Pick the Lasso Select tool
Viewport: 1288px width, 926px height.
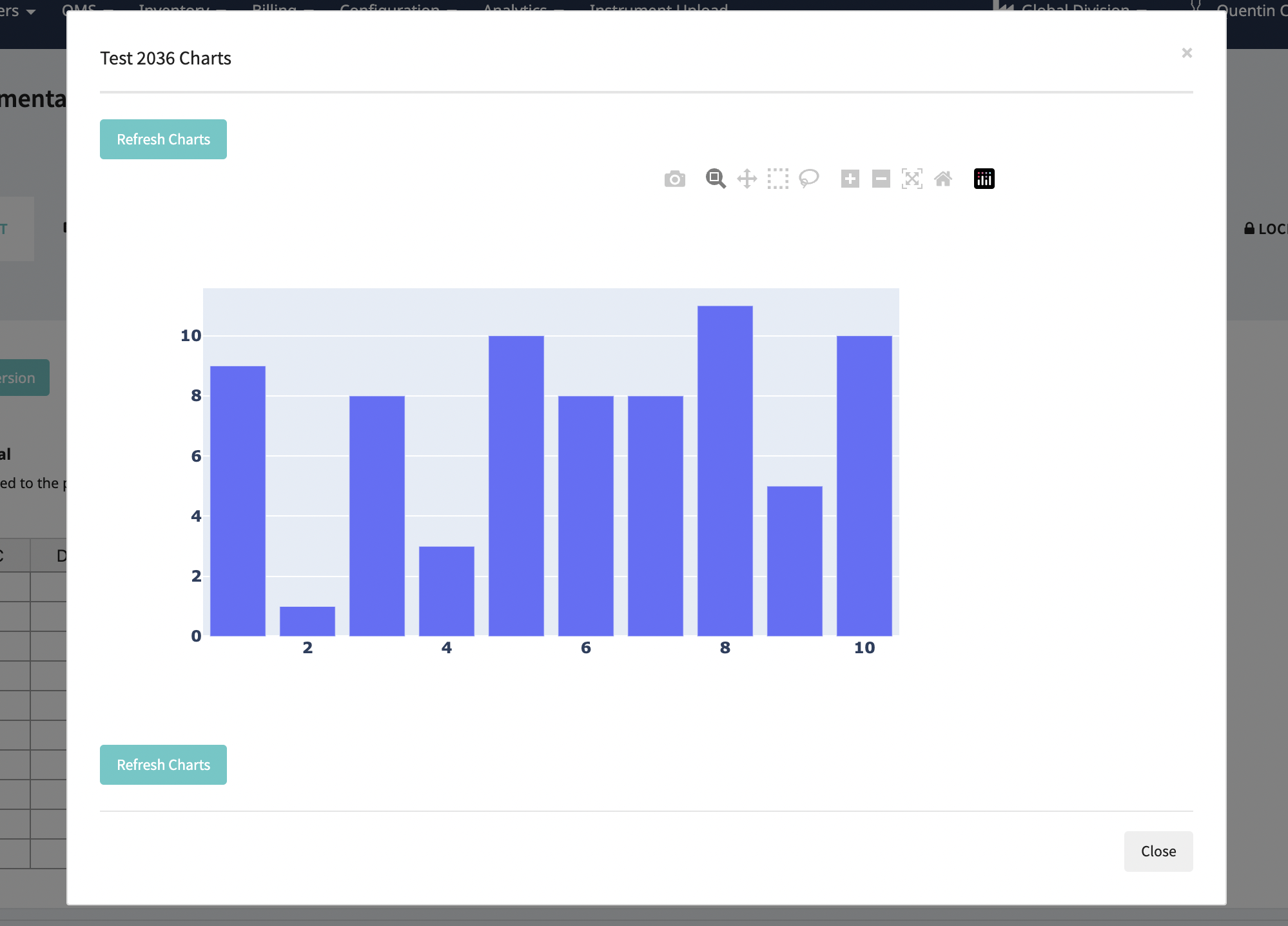808,179
